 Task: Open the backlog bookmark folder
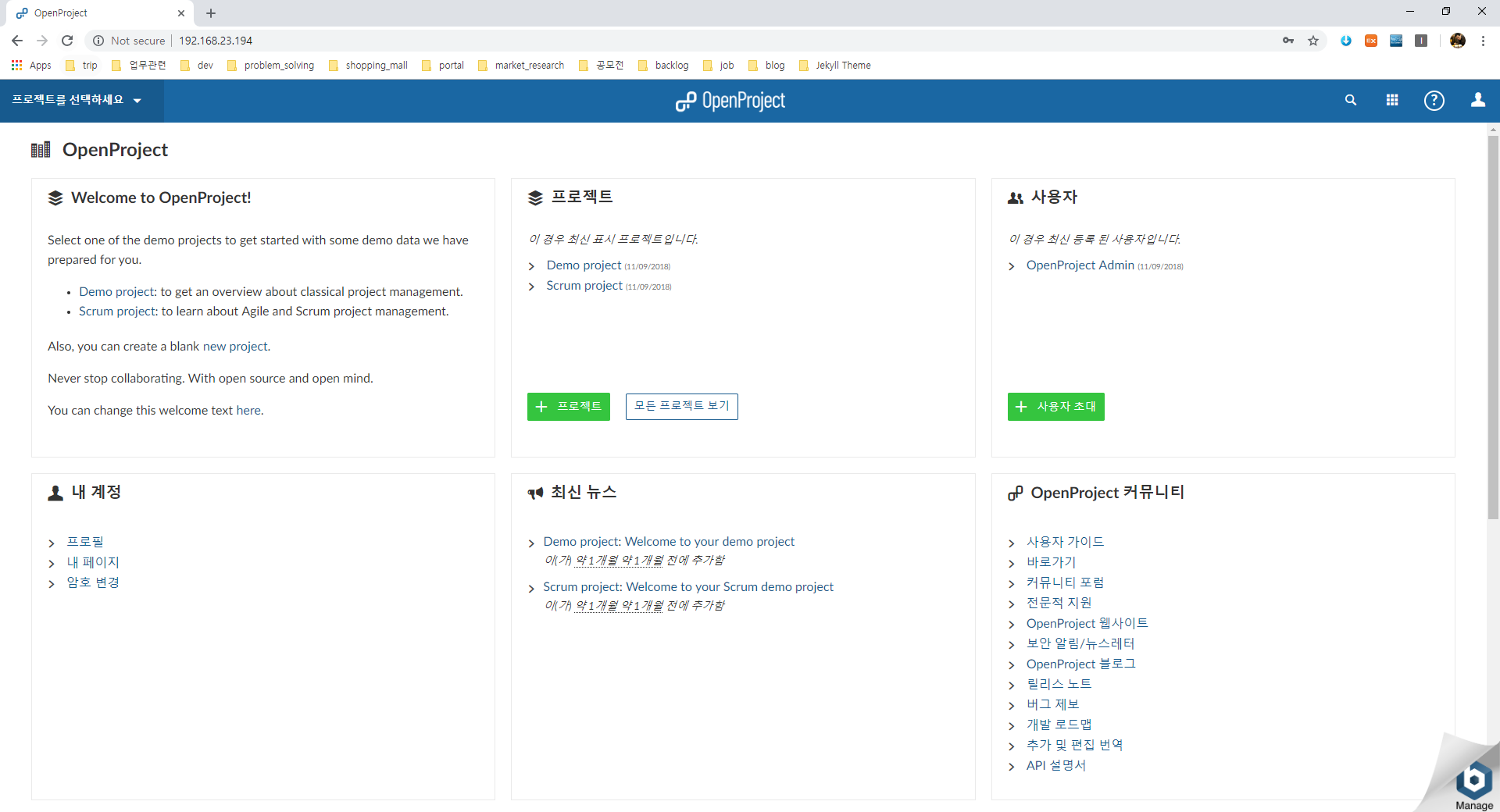point(663,66)
